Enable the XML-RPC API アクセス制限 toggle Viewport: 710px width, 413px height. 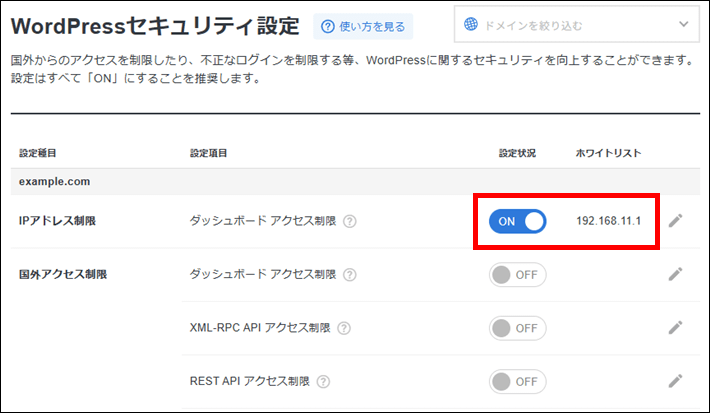tap(517, 328)
